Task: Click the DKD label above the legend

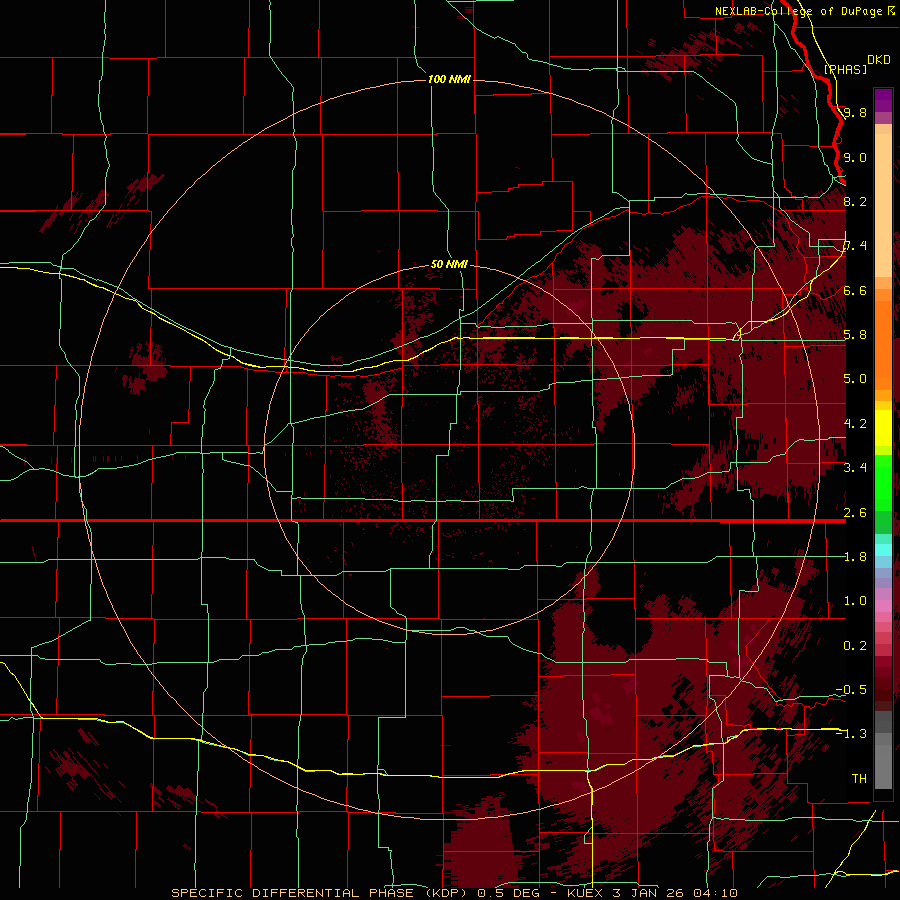Action: [x=879, y=60]
